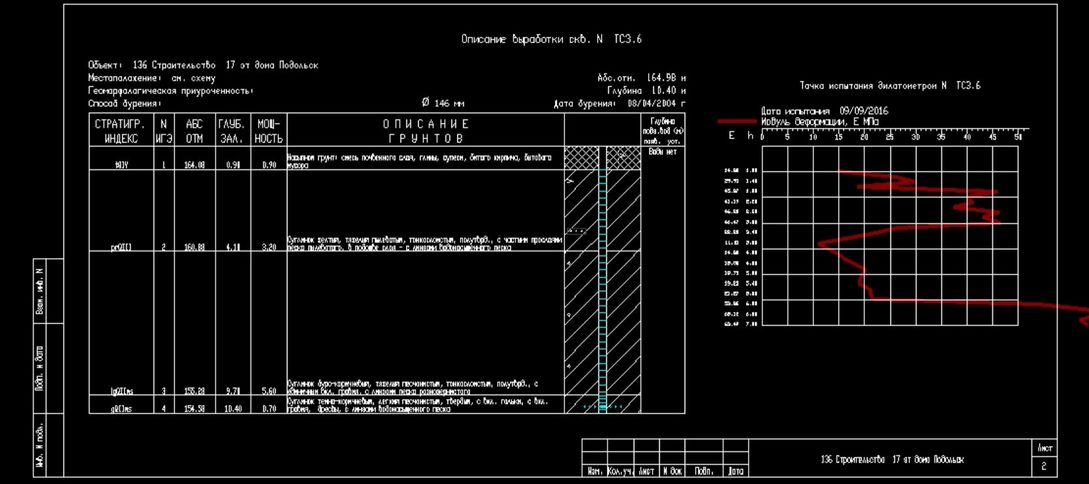Screen dimensions: 1089x484
Task: Click the red legend line for deformation modulus
Action: 738,121
